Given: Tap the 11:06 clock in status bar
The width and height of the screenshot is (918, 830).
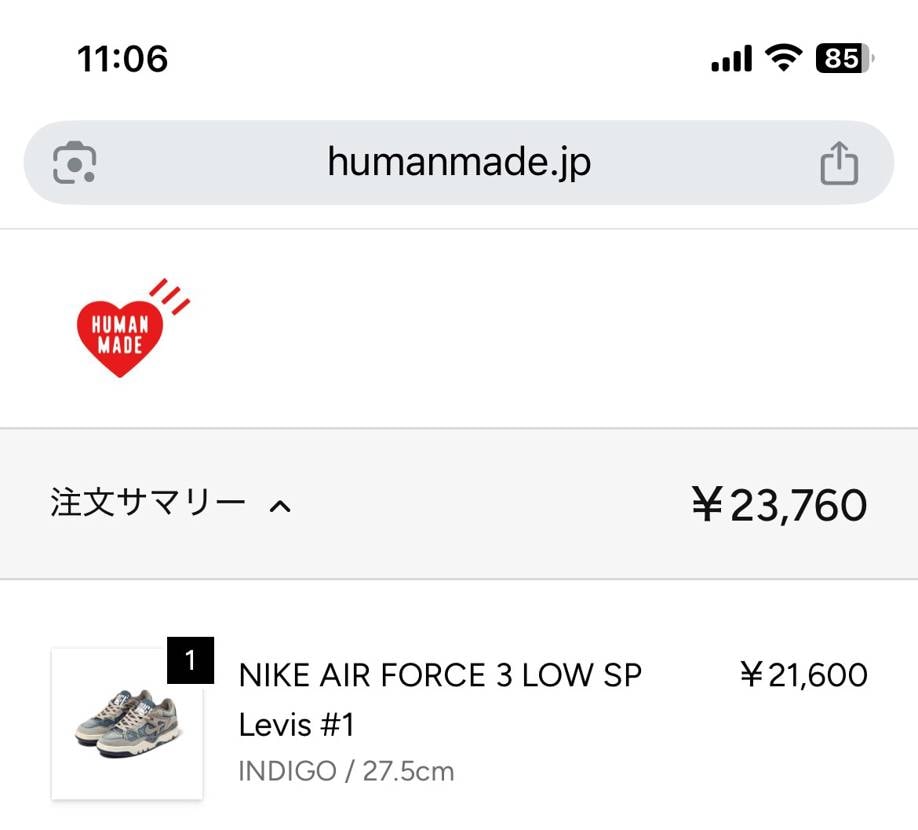Looking at the screenshot, I should click(x=122, y=59).
